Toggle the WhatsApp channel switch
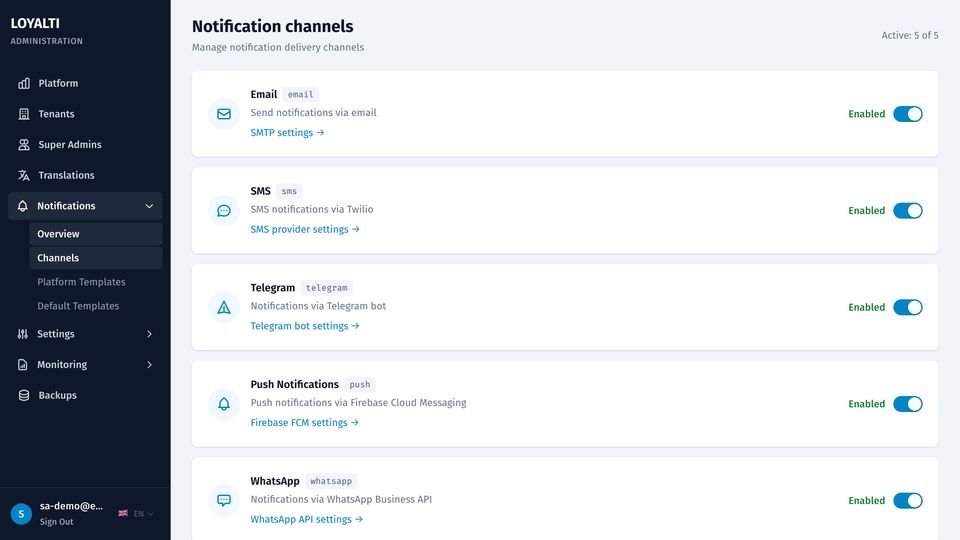960x540 pixels. pyautogui.click(x=907, y=500)
